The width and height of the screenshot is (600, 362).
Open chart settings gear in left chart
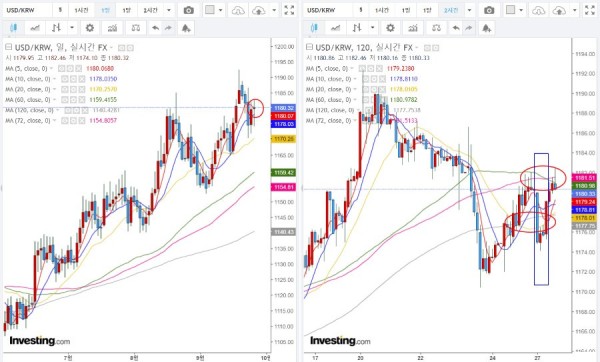[x=90, y=28]
